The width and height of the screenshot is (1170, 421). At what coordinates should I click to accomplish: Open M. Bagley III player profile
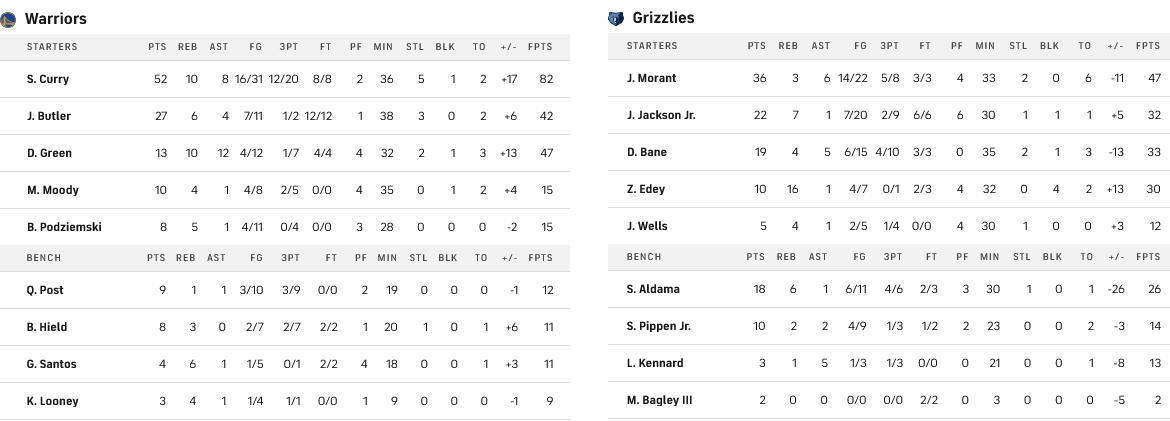[660, 400]
